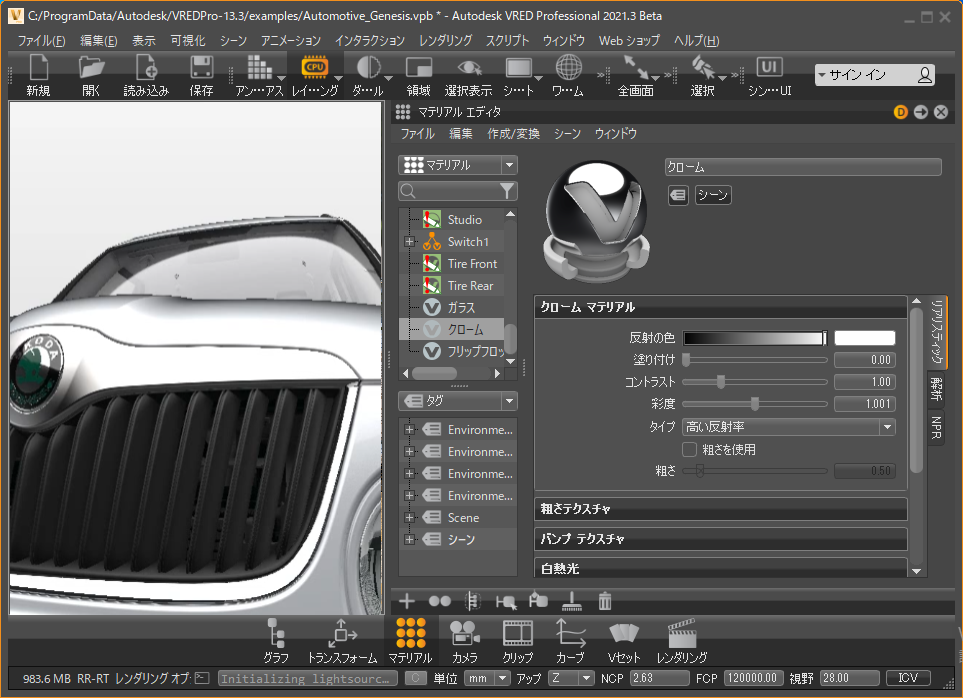
Task: Click the 反射の色 white color swatch
Action: pos(865,338)
